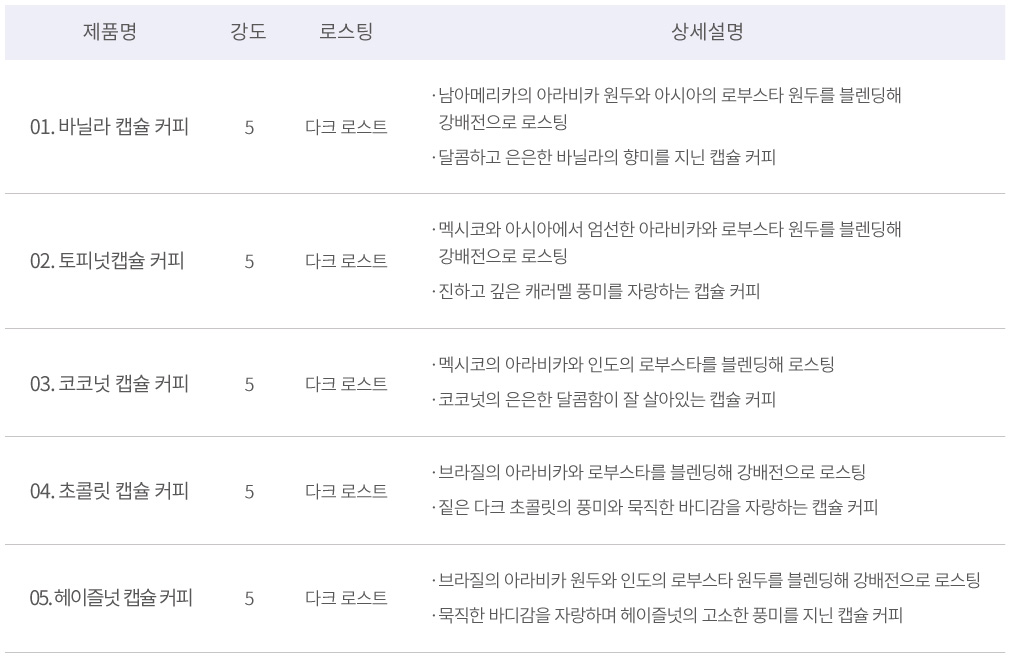This screenshot has height=660, width=1010.
Task: Click the 강도 column header
Action: click(x=248, y=32)
